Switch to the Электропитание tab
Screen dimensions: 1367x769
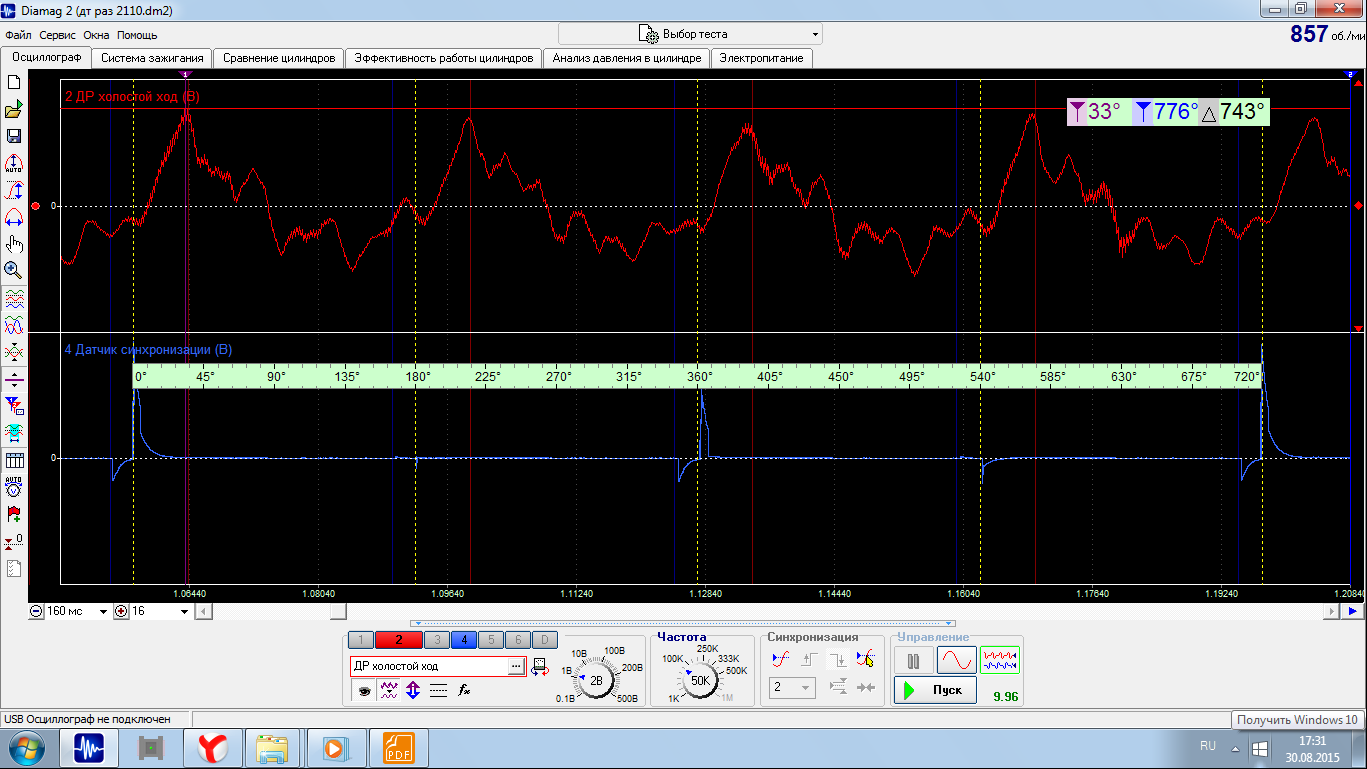pyautogui.click(x=762, y=58)
